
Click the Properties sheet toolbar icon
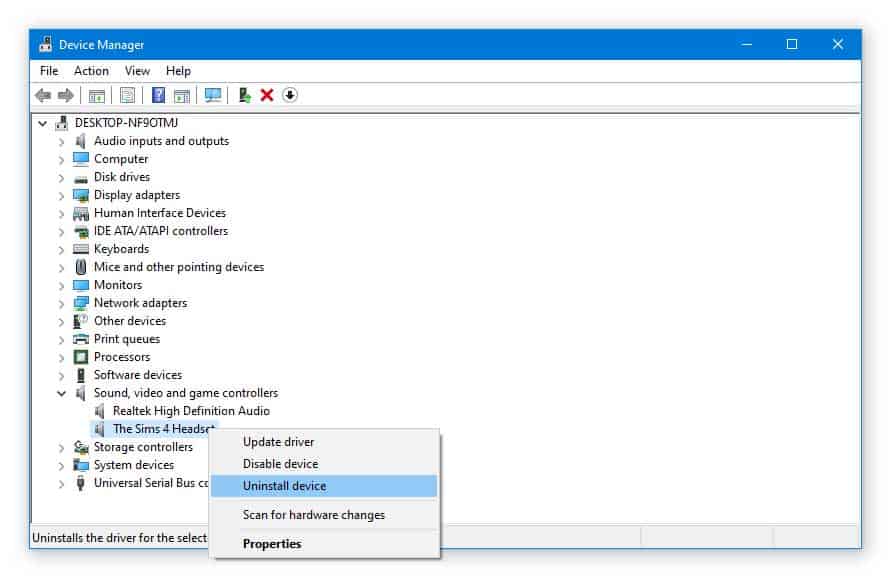pyautogui.click(x=128, y=95)
